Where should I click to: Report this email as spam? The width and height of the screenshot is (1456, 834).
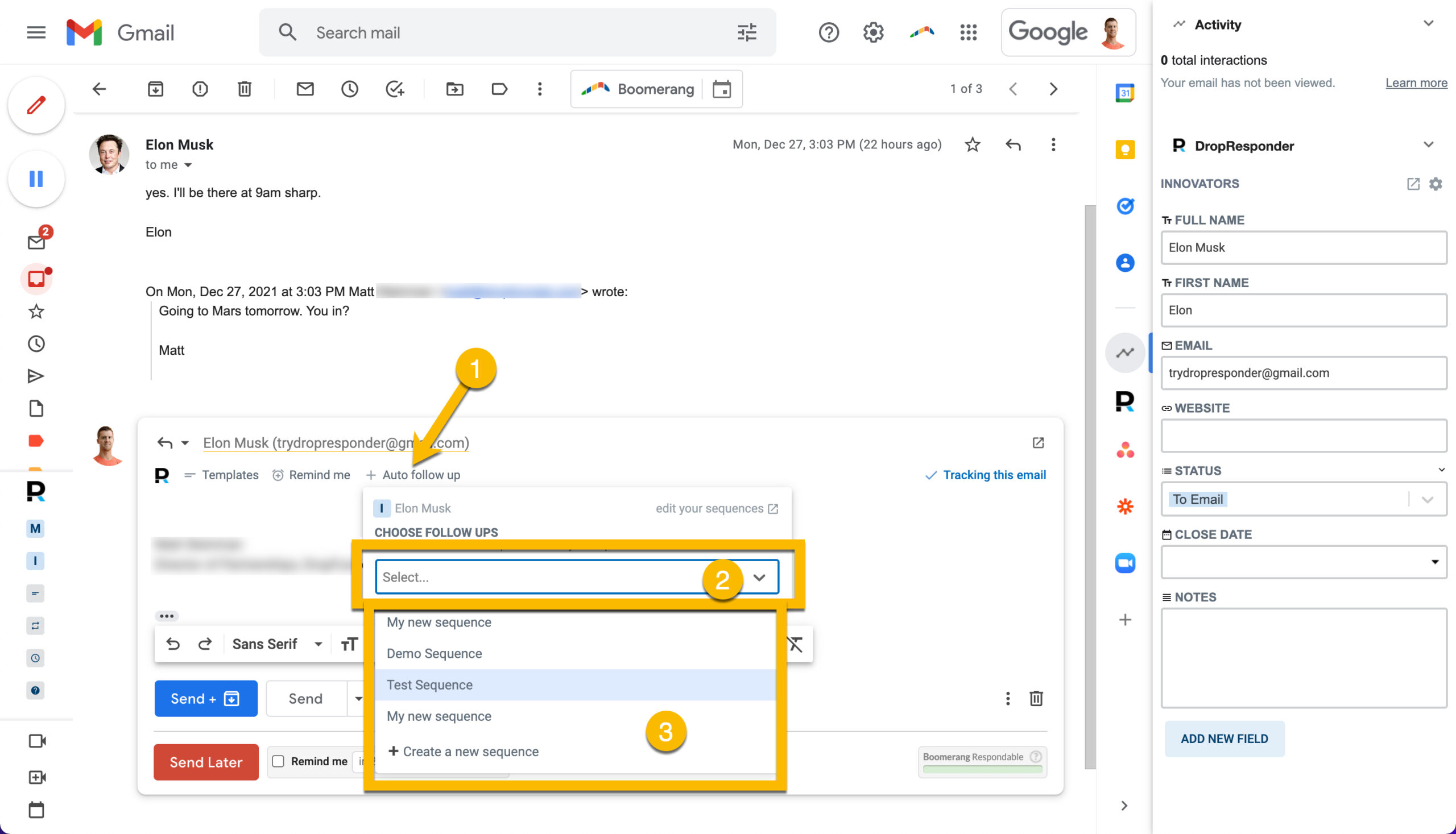pyautogui.click(x=200, y=89)
